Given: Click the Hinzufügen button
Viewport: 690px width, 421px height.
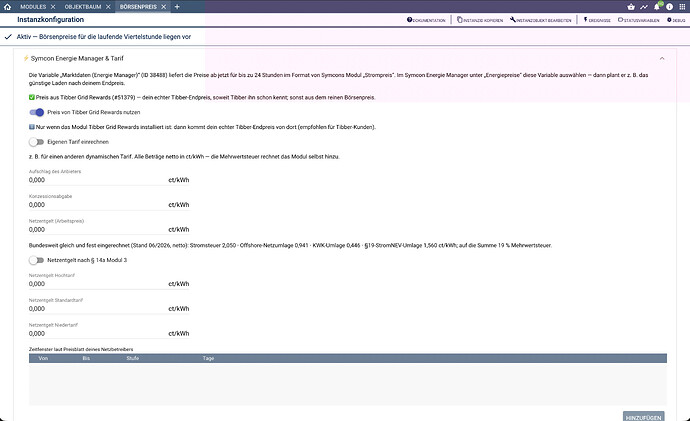Looking at the screenshot, I should [x=643, y=417].
